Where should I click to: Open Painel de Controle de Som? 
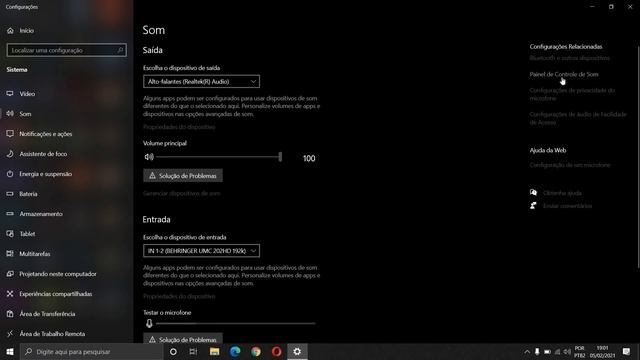pyautogui.click(x=564, y=74)
